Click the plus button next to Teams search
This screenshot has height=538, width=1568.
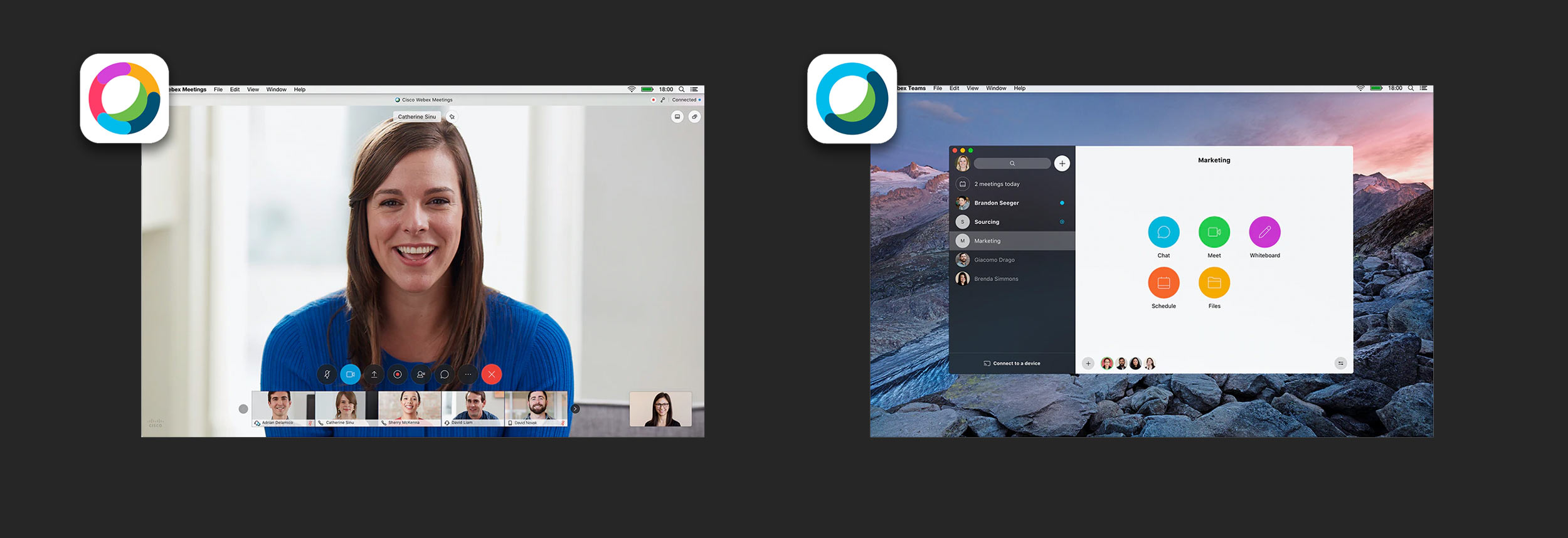click(x=1062, y=164)
